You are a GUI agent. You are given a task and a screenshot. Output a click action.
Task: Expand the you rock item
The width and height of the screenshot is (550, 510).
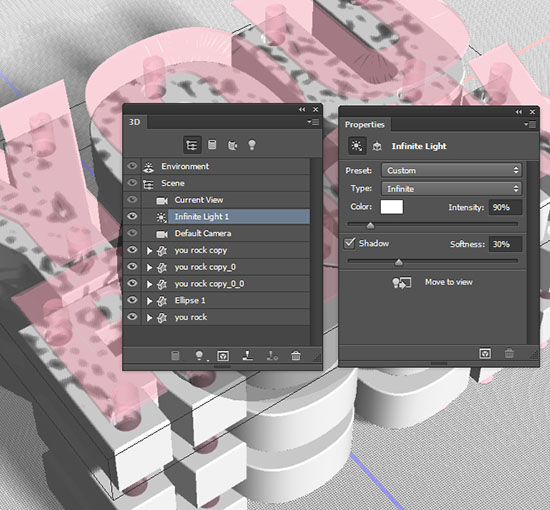tap(149, 318)
